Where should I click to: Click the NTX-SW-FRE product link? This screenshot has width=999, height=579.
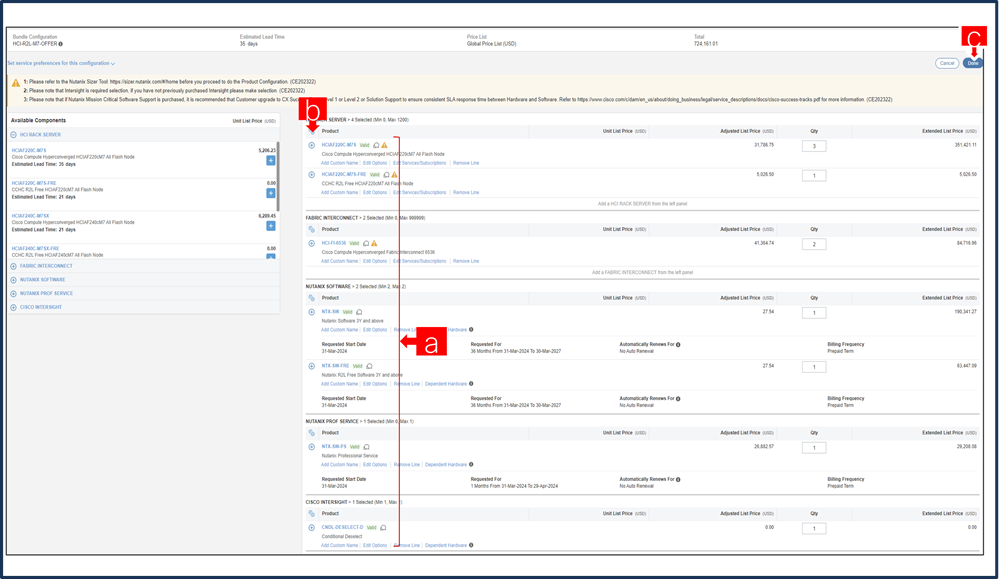pyautogui.click(x=335, y=366)
